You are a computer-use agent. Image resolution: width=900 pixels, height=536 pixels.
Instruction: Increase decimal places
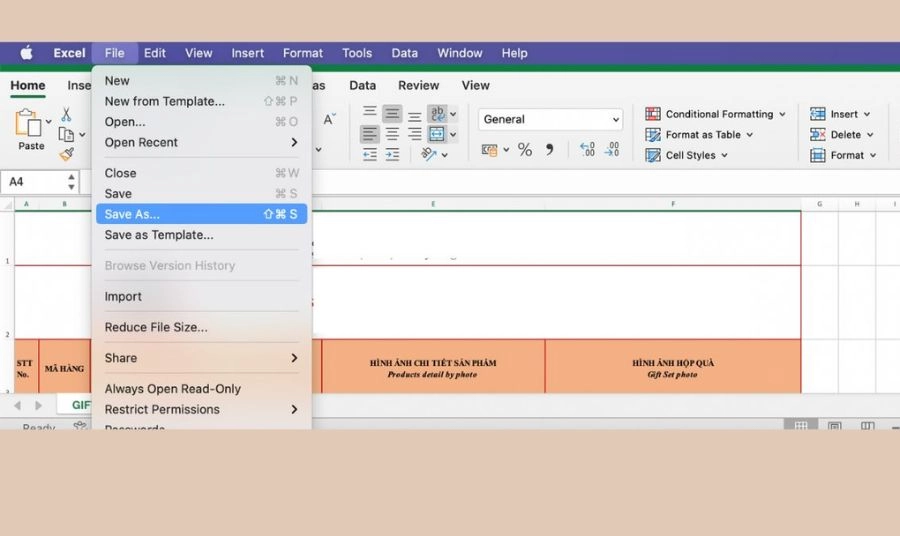click(587, 150)
